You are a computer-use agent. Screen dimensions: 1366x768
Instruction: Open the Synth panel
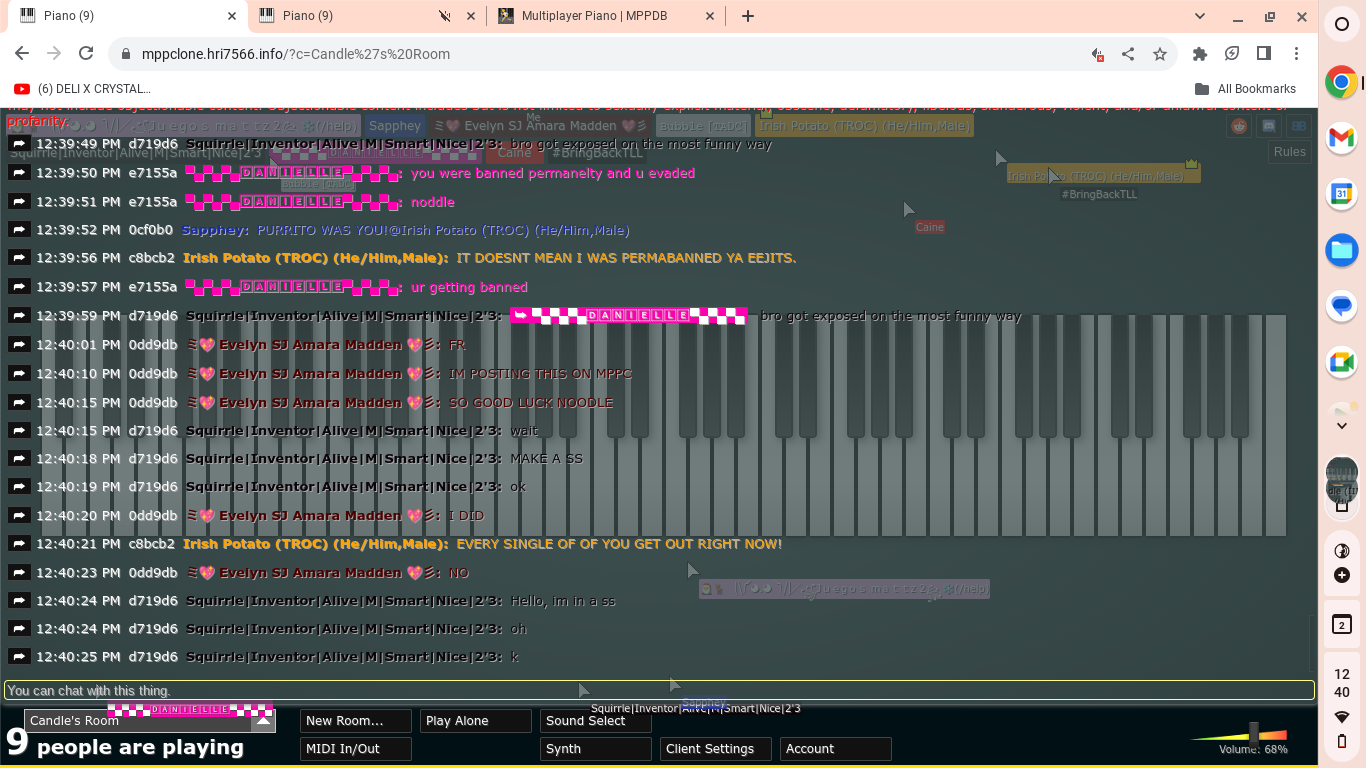[596, 749]
